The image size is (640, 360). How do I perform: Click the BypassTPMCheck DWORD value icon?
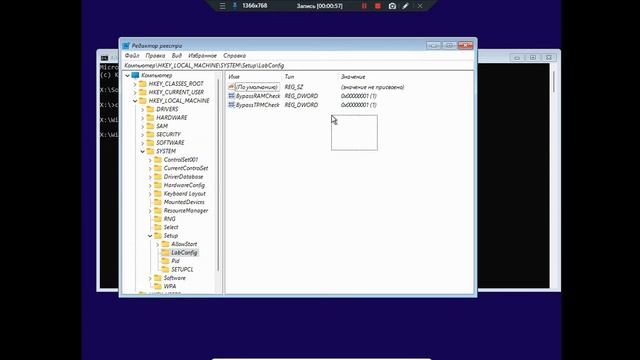[231, 105]
